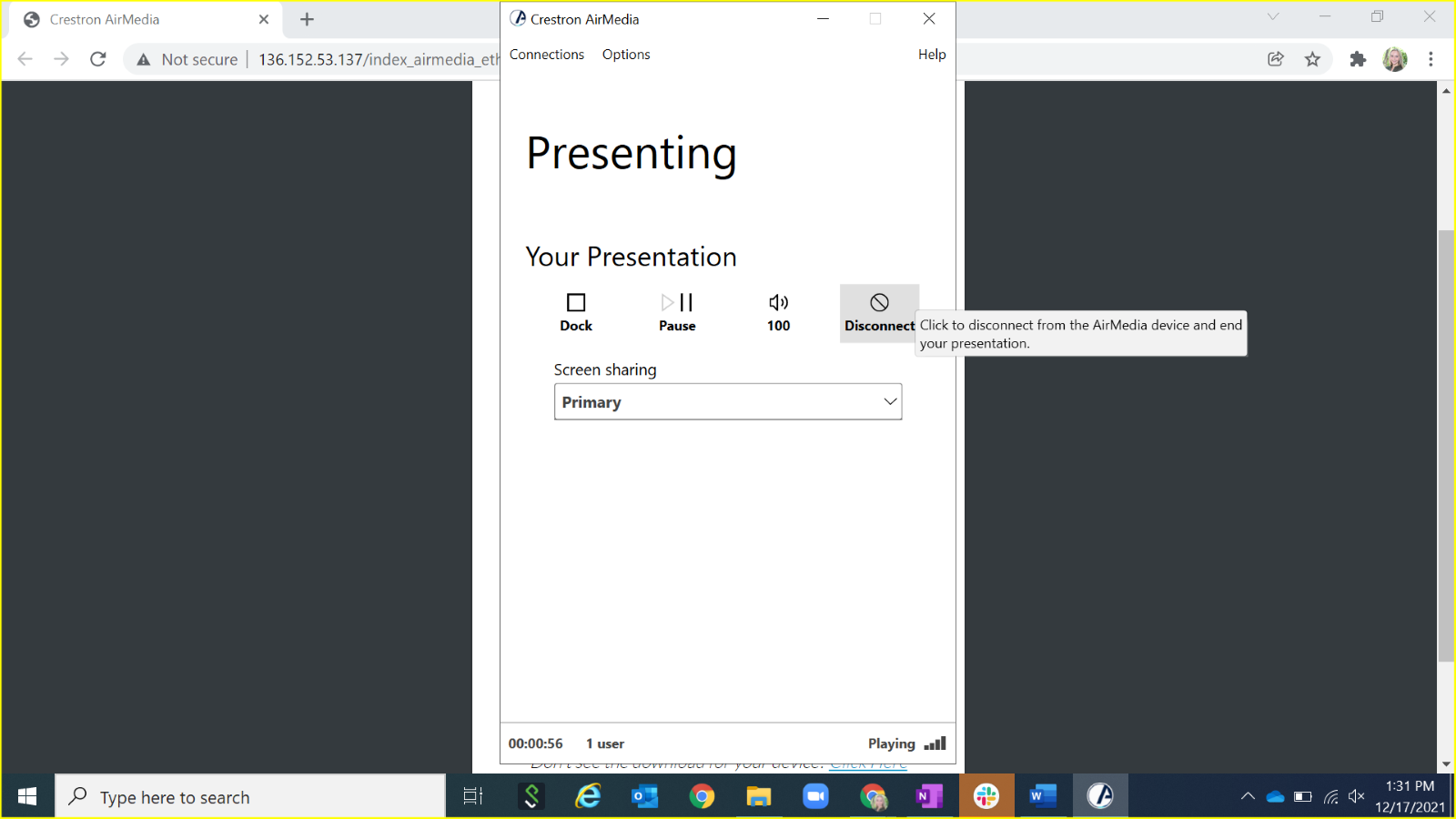Image resolution: width=1456 pixels, height=819 pixels.
Task: Go back in Chrome
Action: (25, 59)
